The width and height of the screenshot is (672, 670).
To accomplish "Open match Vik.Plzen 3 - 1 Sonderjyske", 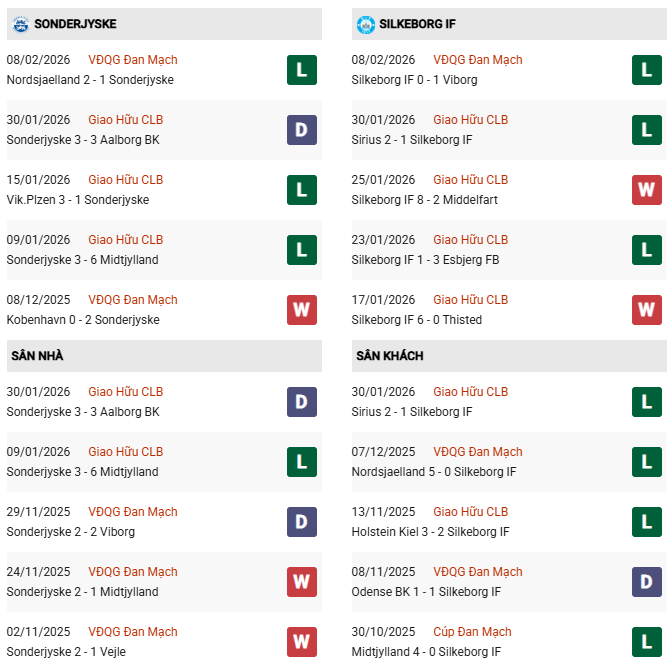I will point(77,200).
